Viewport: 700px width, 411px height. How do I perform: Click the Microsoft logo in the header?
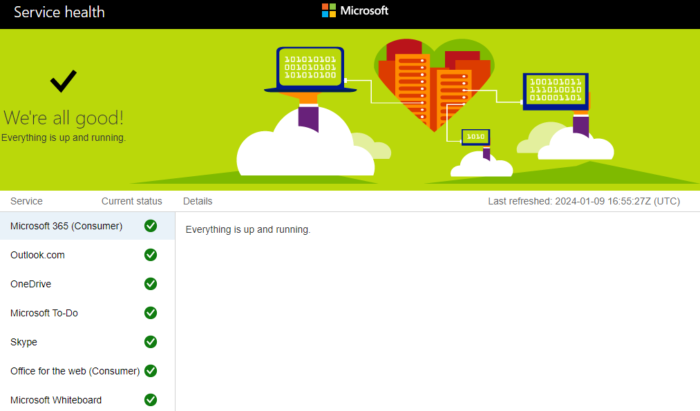pos(355,11)
